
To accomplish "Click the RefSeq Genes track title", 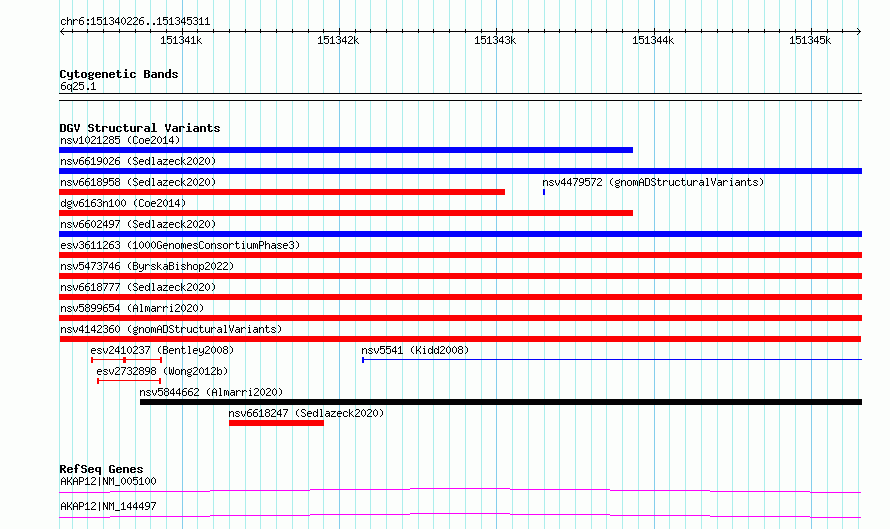I will click(x=101, y=469).
